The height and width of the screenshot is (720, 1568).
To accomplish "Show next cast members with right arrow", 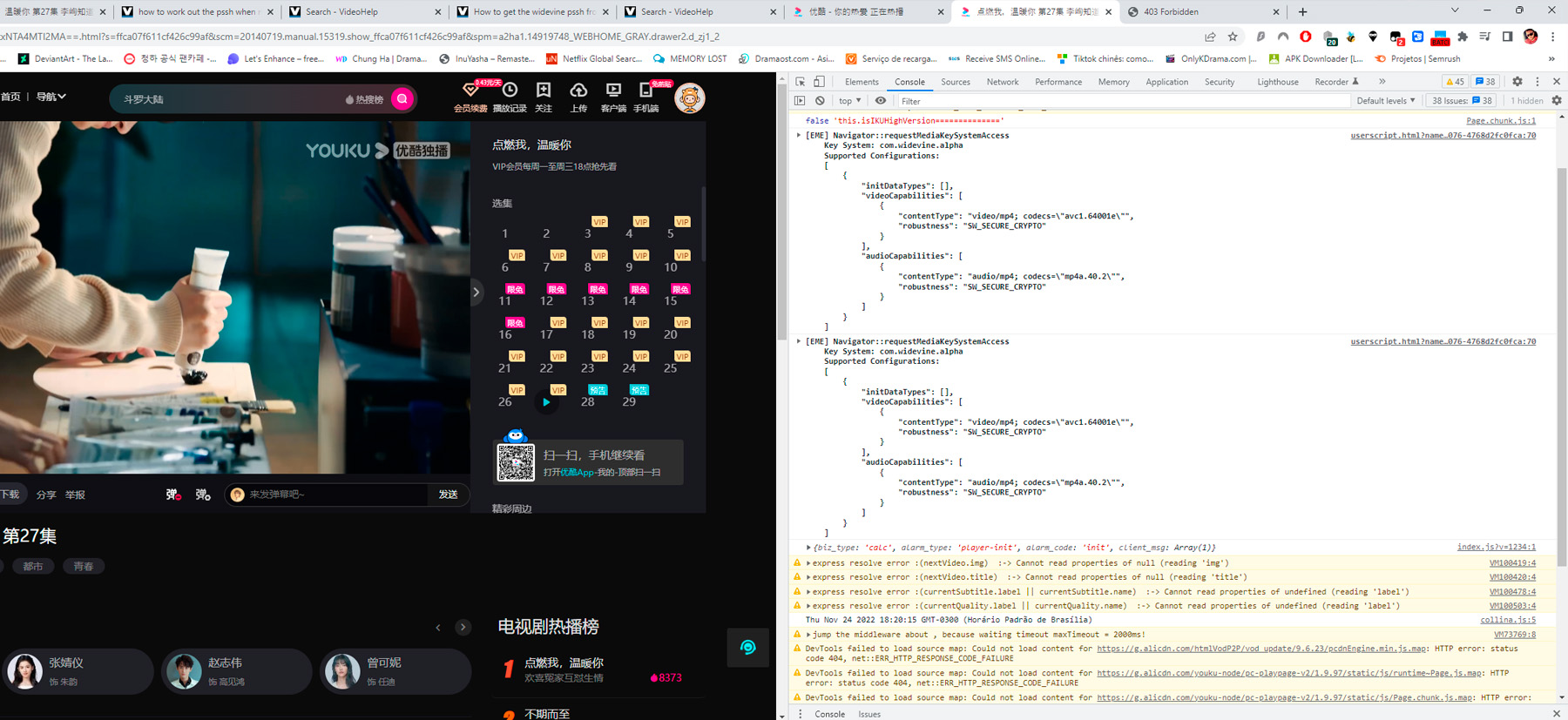I will coord(463,627).
